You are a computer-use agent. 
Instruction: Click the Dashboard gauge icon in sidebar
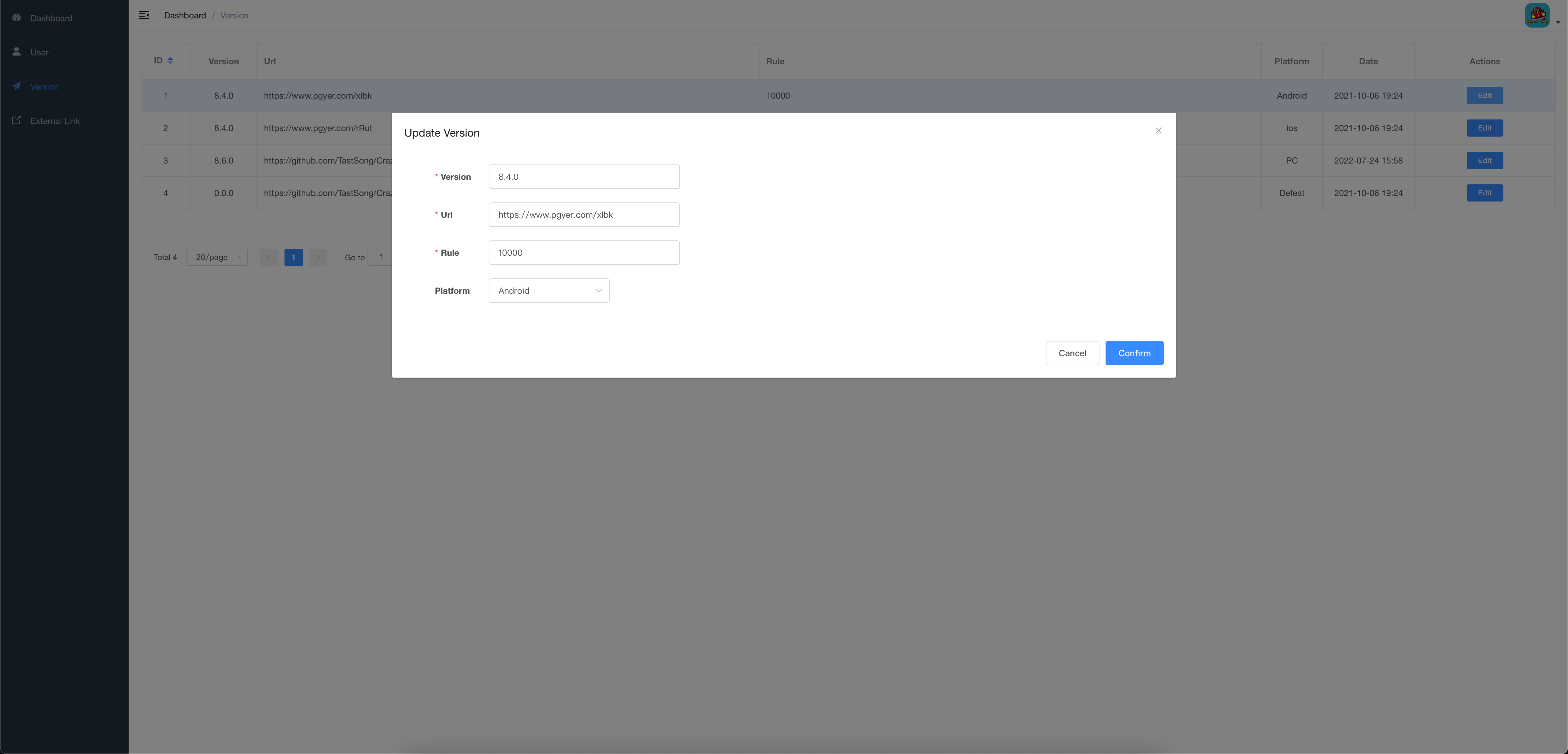17,18
